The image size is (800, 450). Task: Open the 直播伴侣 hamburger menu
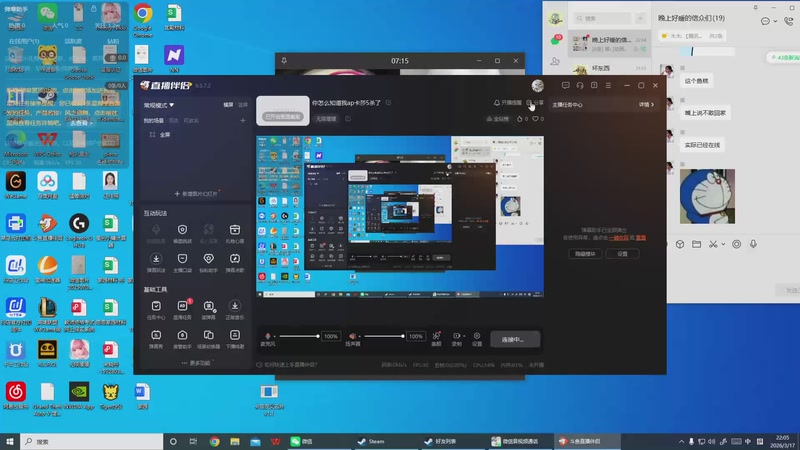(x=608, y=85)
